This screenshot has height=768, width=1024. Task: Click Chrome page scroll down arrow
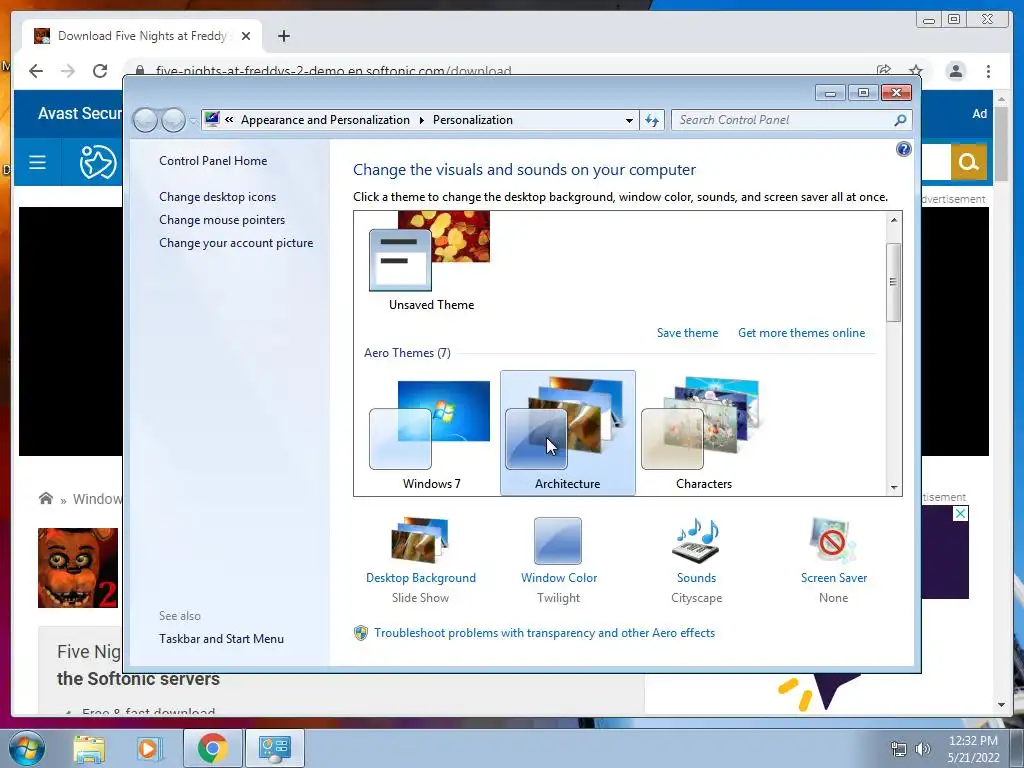1002,705
